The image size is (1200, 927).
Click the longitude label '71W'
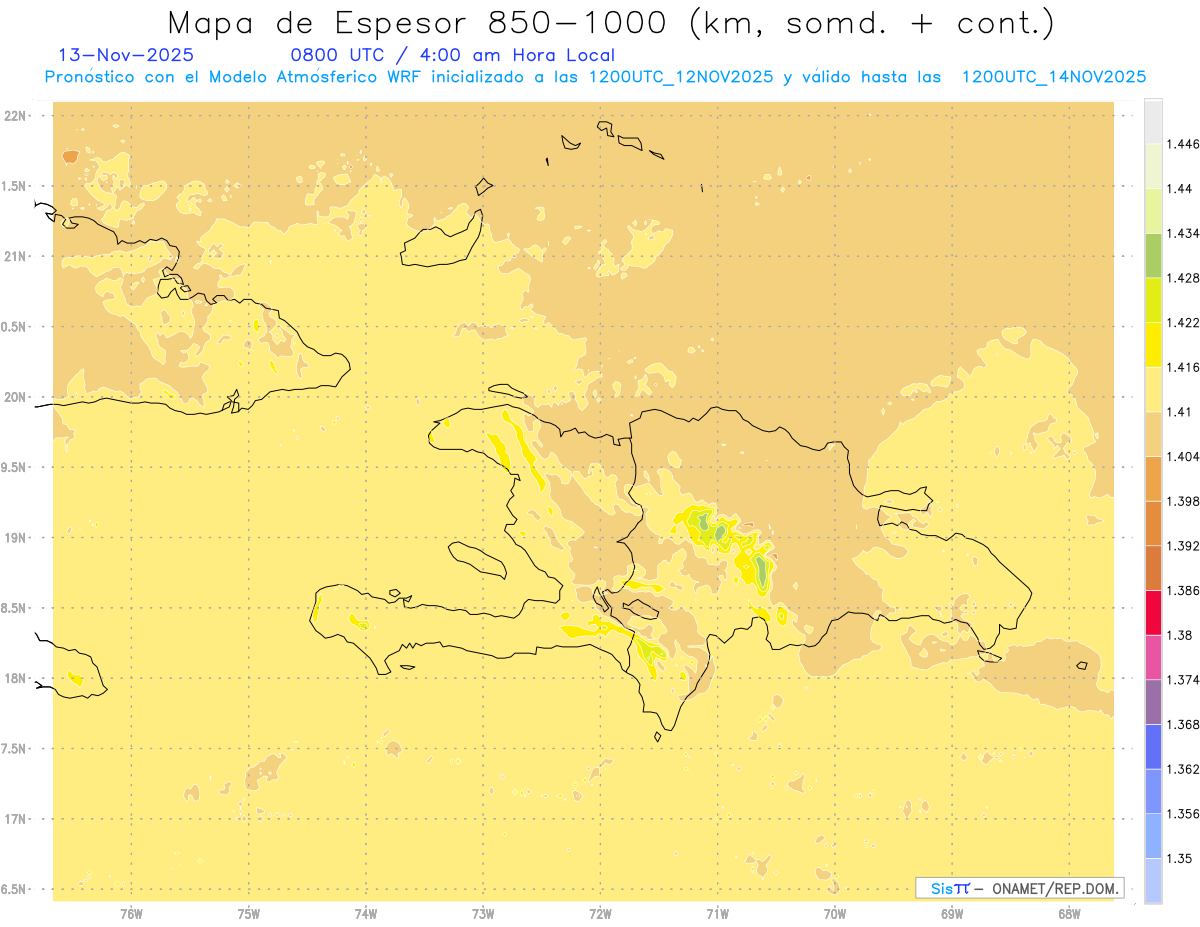(717, 913)
